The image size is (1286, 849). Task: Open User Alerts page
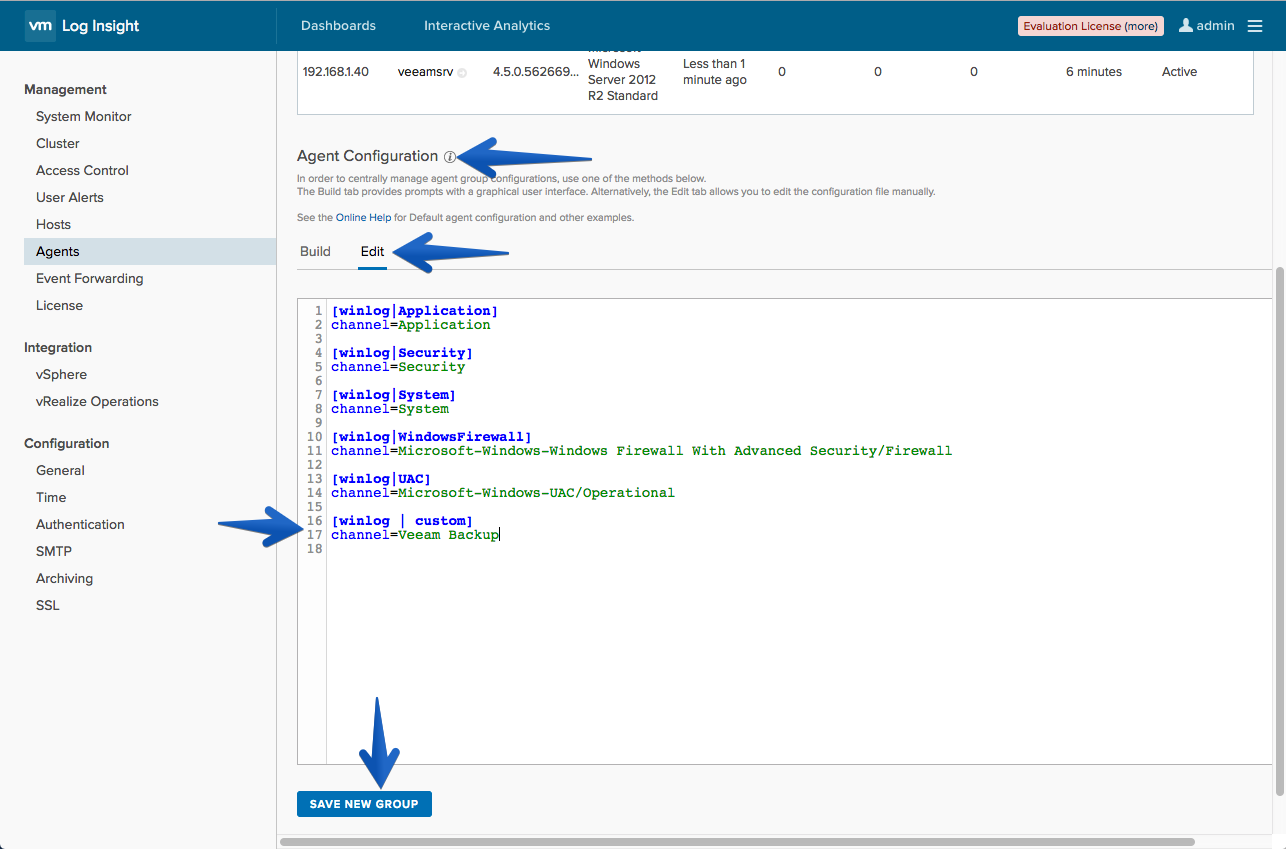[70, 197]
